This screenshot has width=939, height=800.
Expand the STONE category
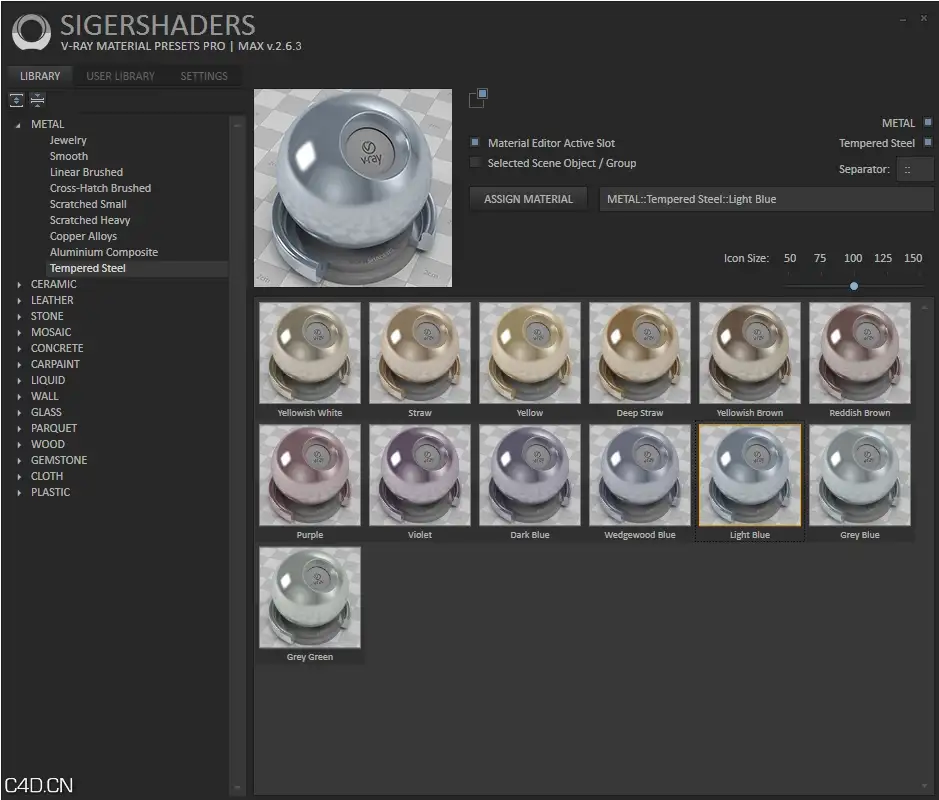click(19, 317)
